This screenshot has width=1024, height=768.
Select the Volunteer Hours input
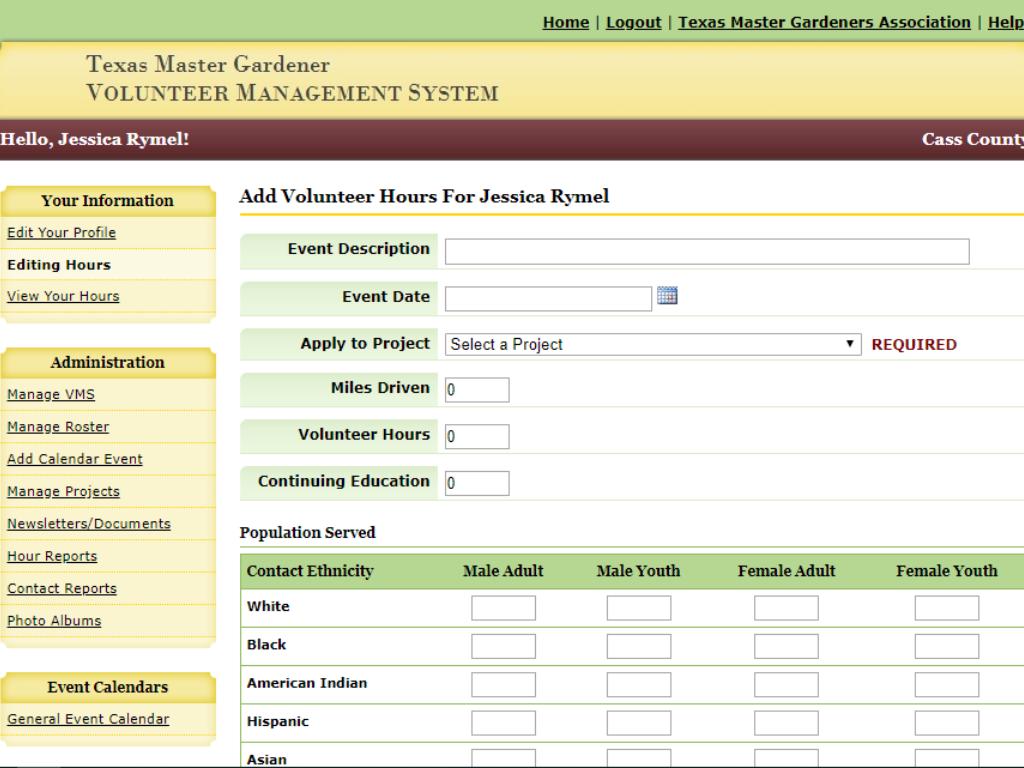coord(477,437)
